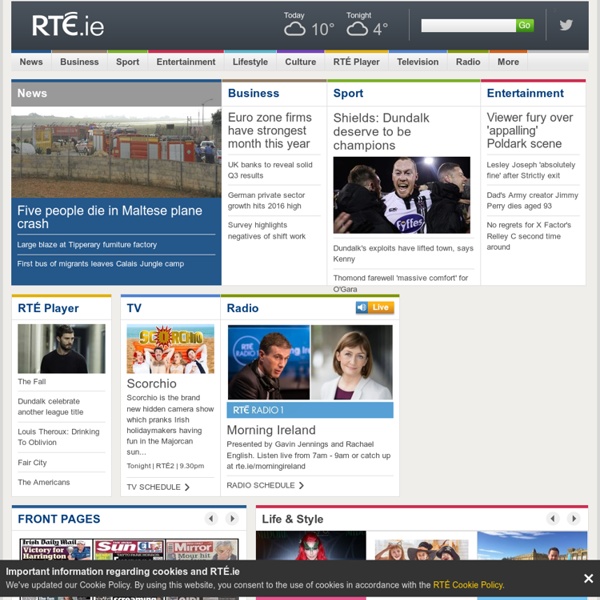Open TV SCHEDULE chevron link
This screenshot has width=600, height=600.
158,487
